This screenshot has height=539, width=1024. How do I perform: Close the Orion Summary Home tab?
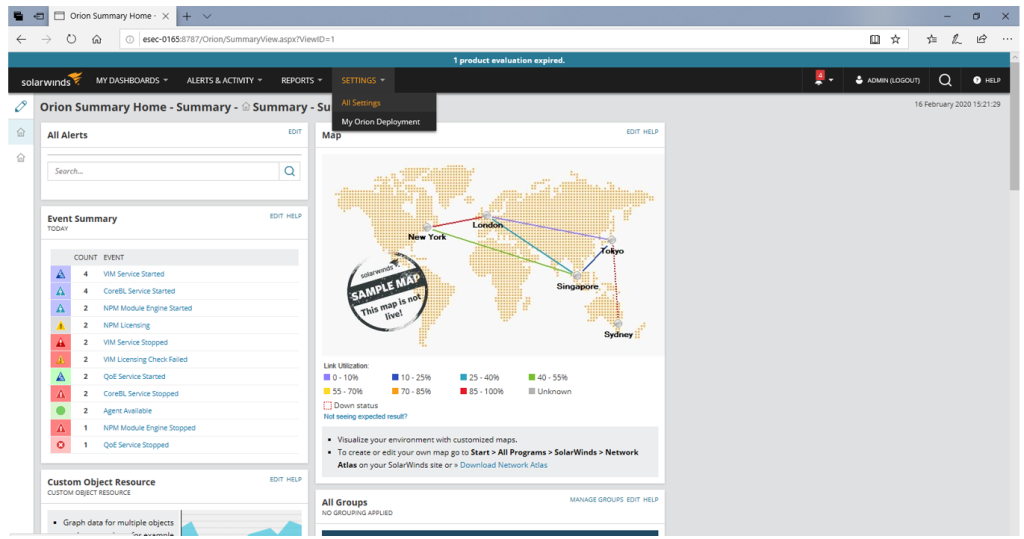pos(165,16)
